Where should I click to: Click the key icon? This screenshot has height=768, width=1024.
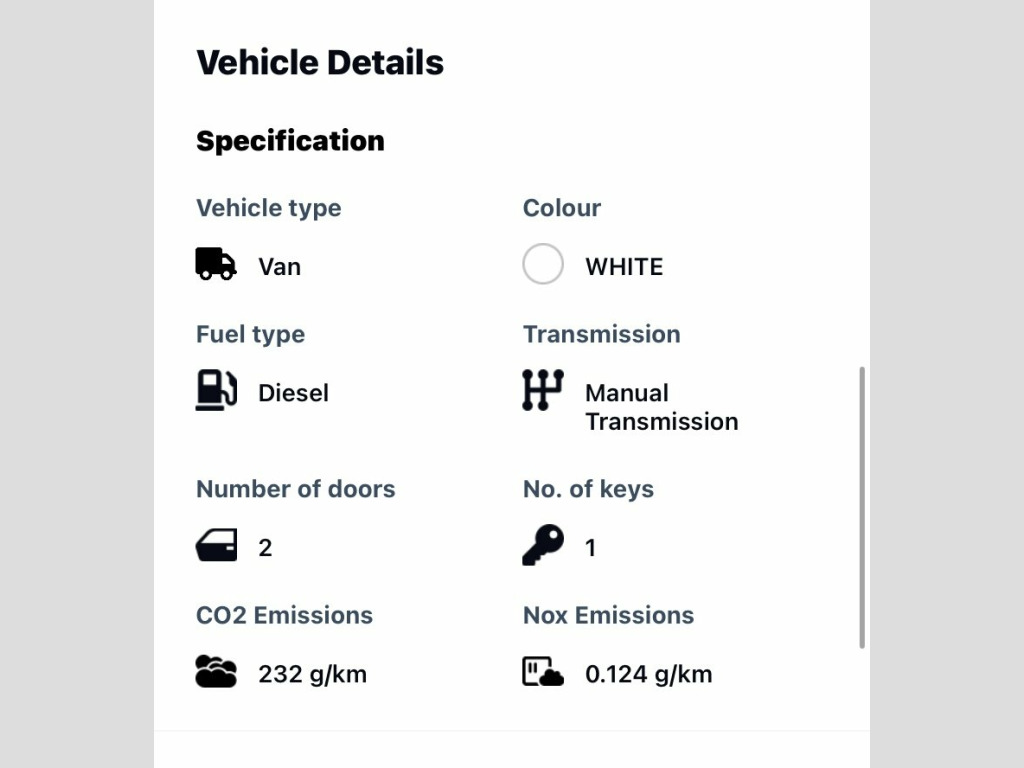(x=543, y=545)
